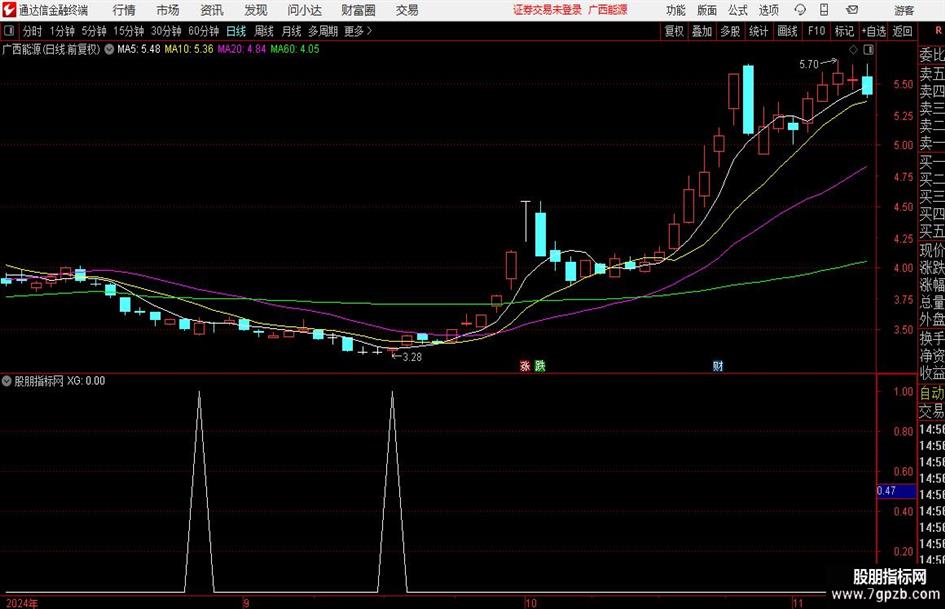This screenshot has width=945, height=609.
Task: Open the F10 company info button
Action: point(816,31)
